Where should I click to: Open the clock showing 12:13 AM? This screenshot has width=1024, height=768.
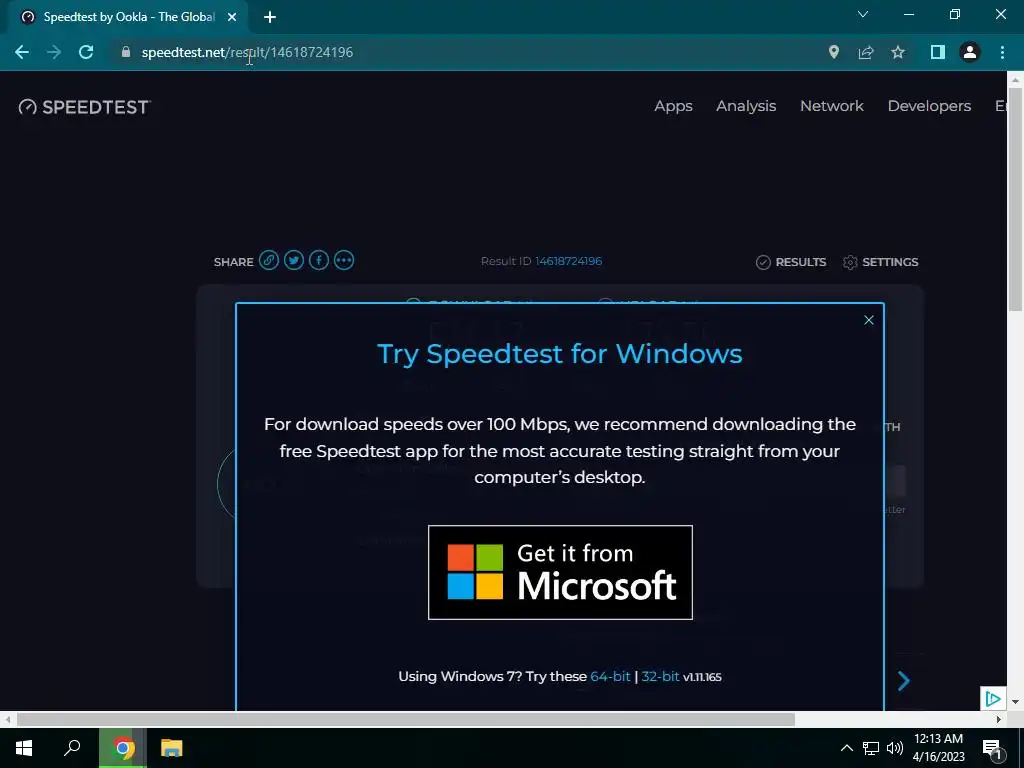click(938, 748)
